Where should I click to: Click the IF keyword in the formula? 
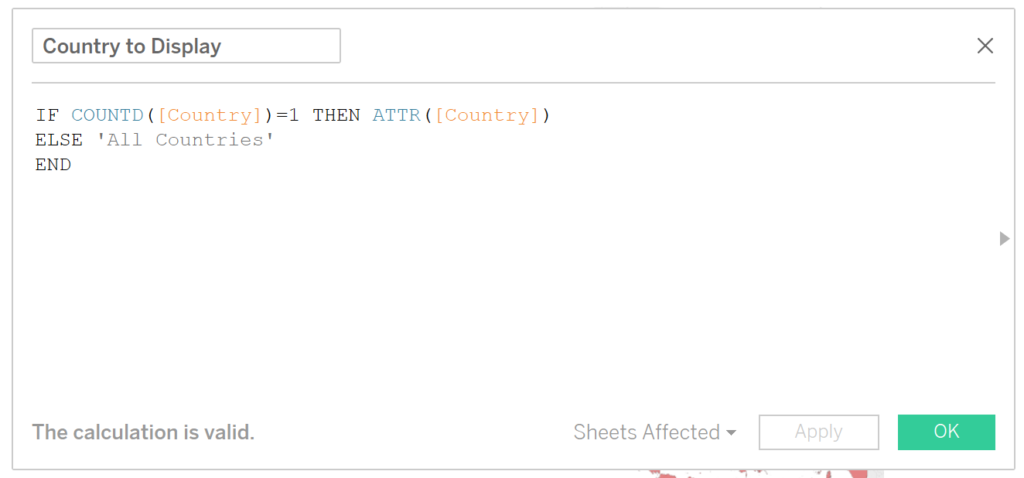click(x=47, y=116)
